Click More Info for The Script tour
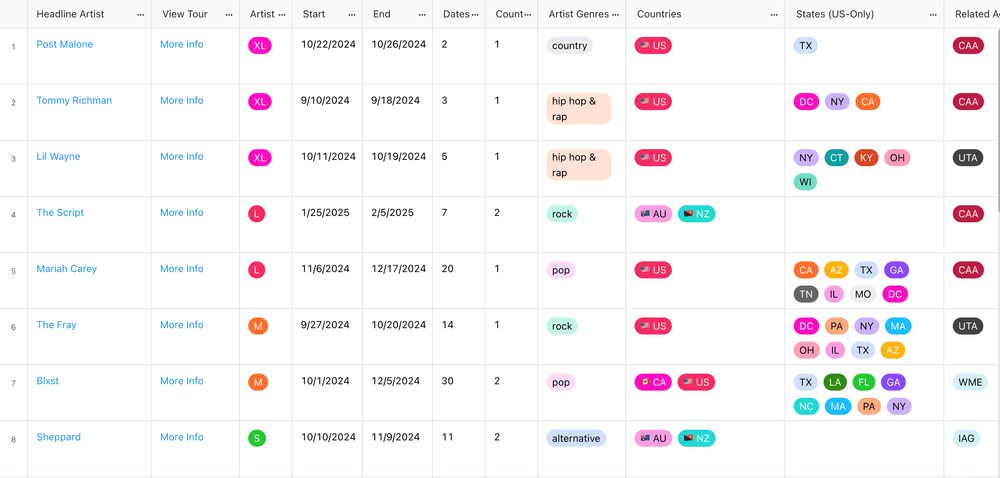The image size is (1000, 478). 182,213
